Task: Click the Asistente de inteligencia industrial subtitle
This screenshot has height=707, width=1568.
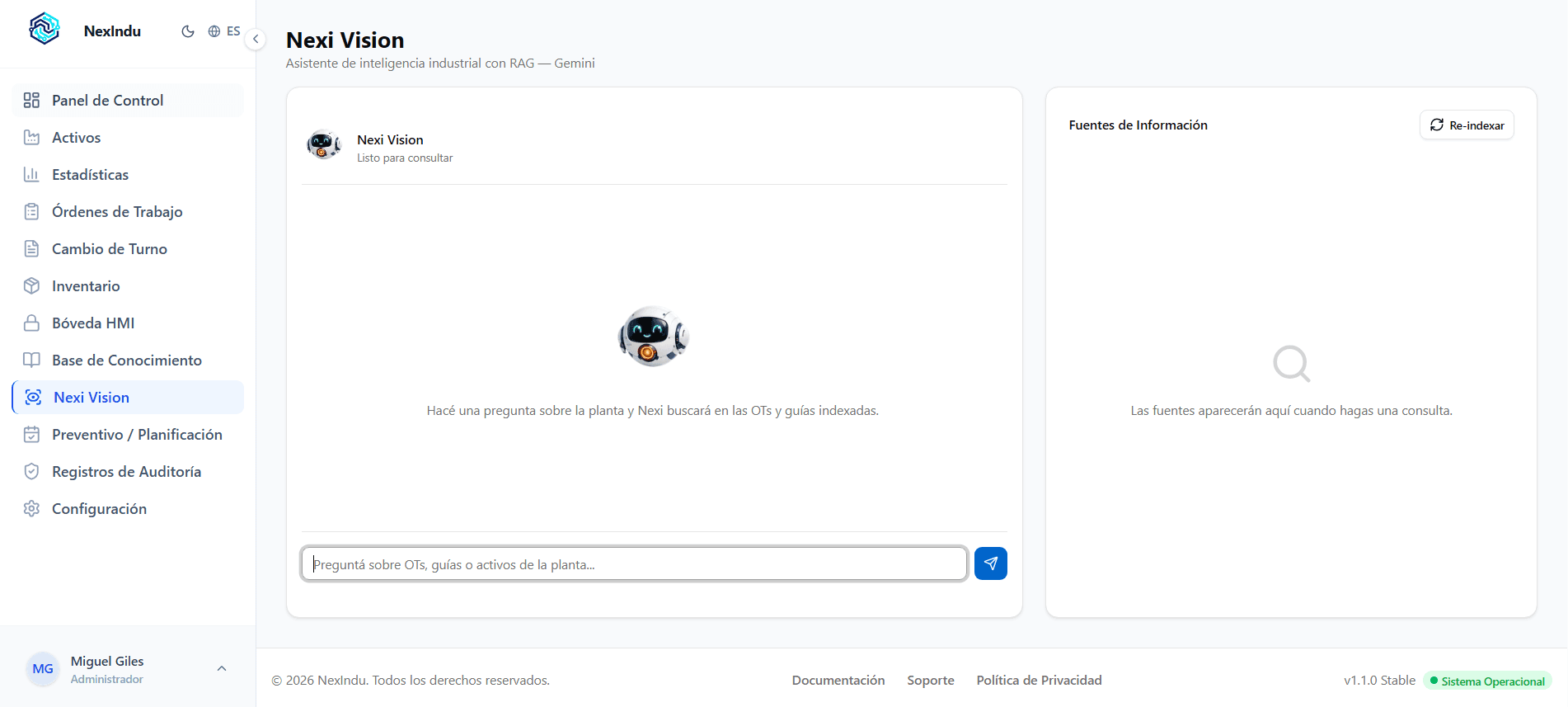Action: 440,63
